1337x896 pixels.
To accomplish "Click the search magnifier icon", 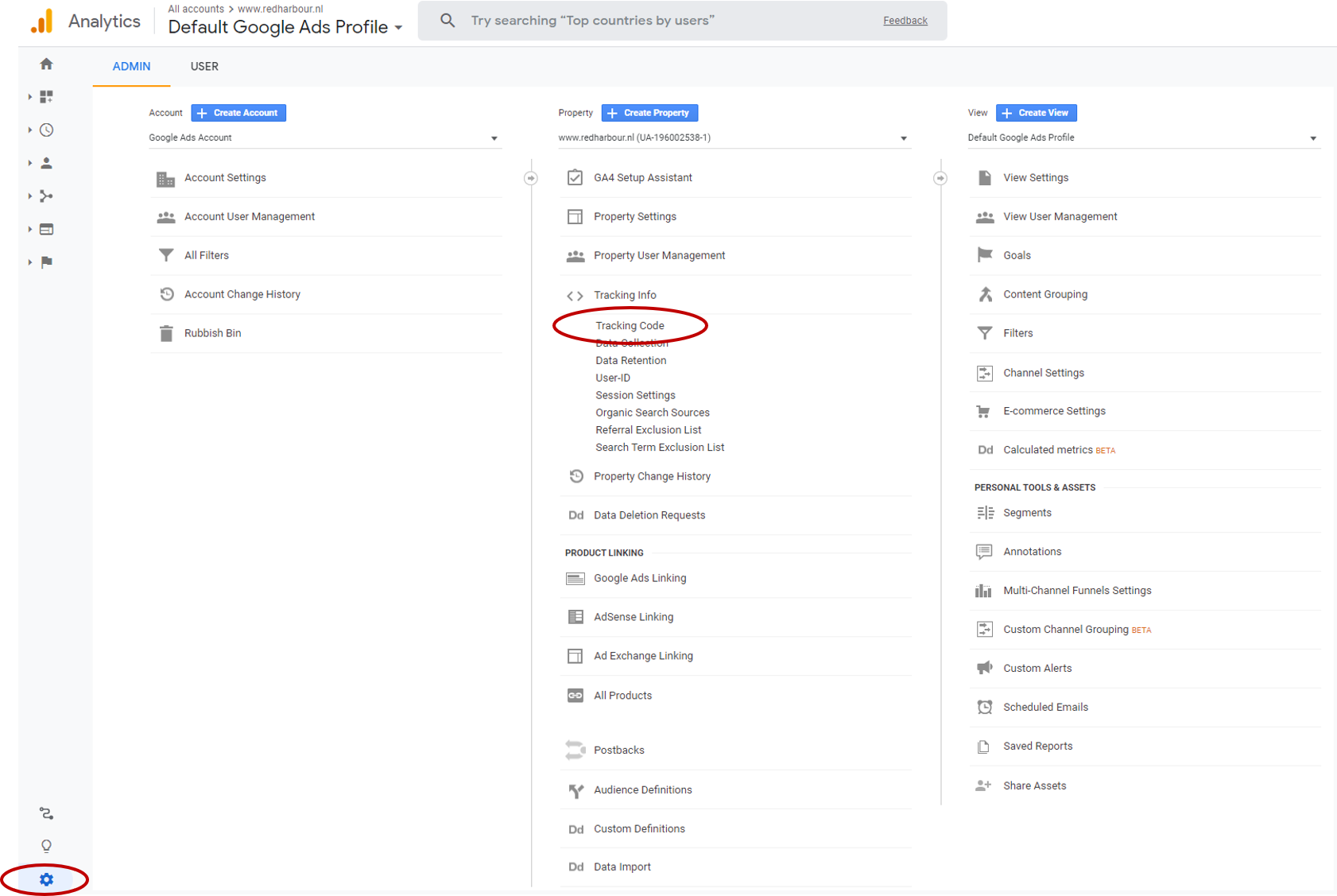I will 448,21.
